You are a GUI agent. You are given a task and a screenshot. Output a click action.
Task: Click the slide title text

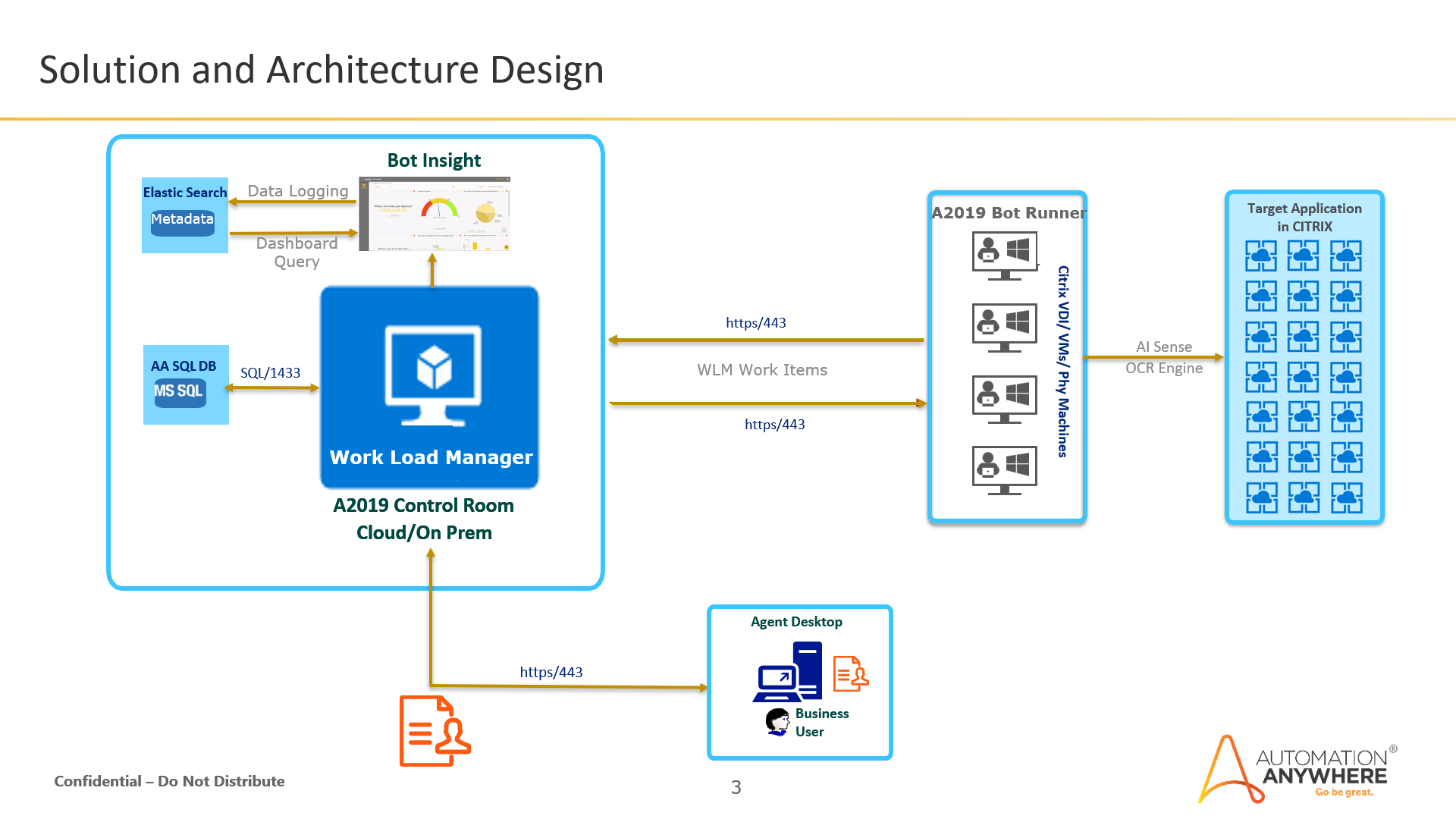[x=322, y=70]
